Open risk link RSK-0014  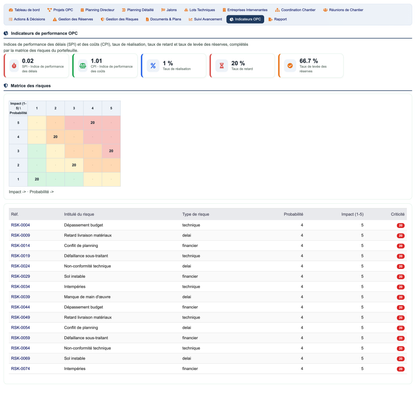click(20, 246)
